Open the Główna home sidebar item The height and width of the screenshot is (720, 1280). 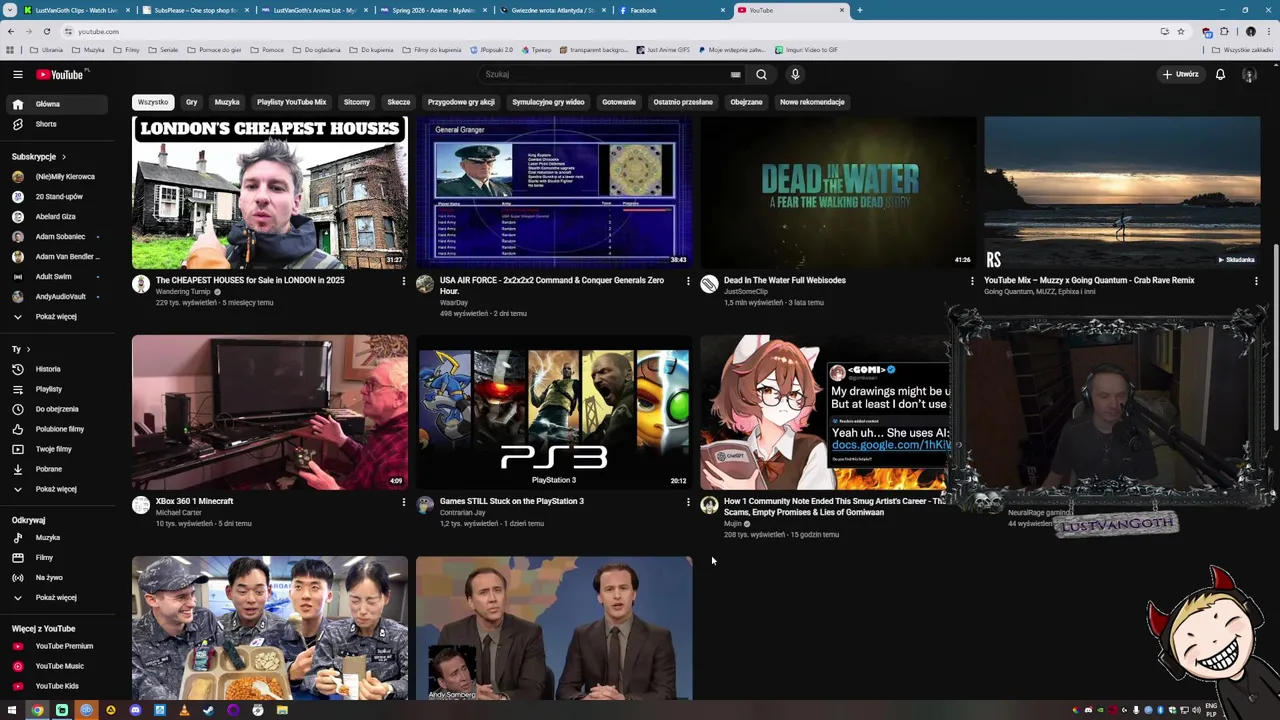point(58,104)
